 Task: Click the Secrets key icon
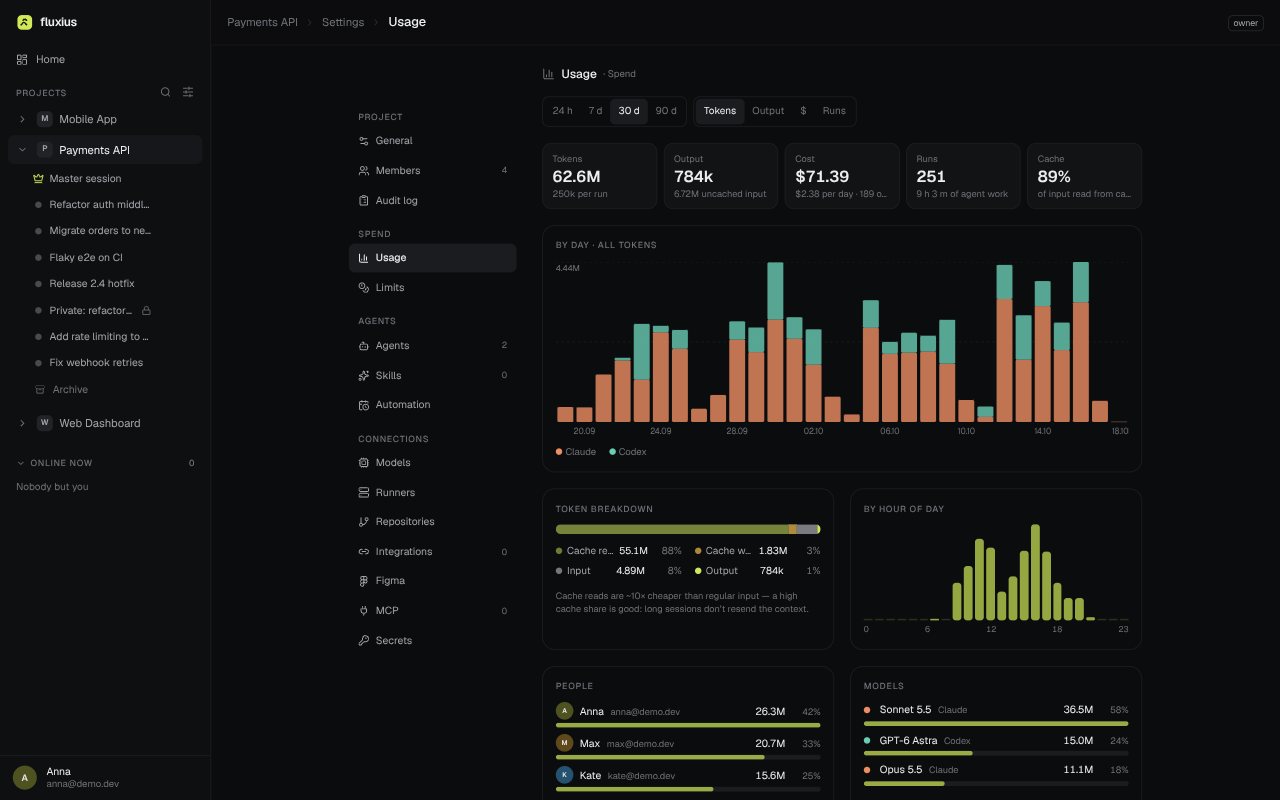364,641
